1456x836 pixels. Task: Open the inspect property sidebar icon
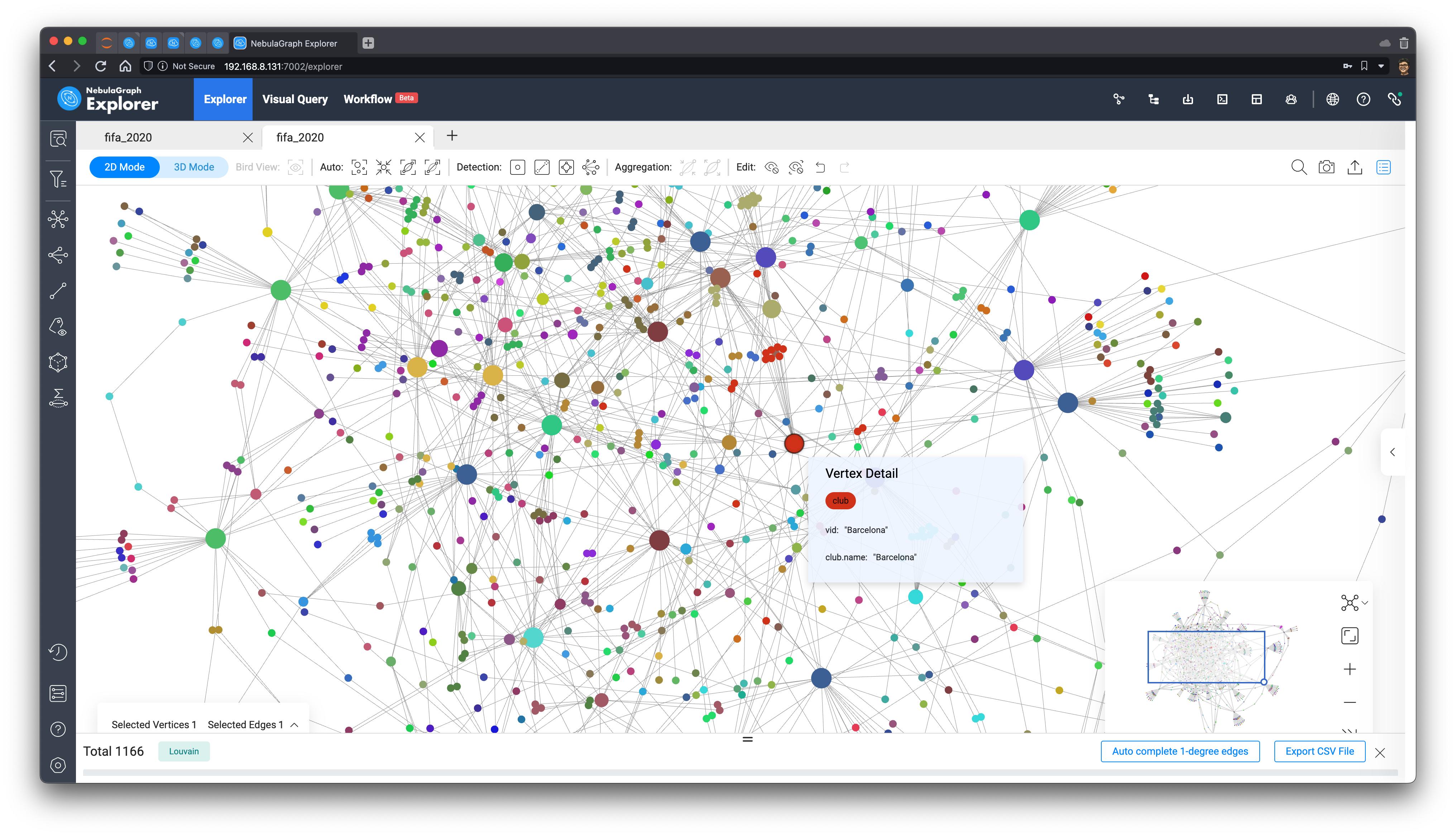58,327
